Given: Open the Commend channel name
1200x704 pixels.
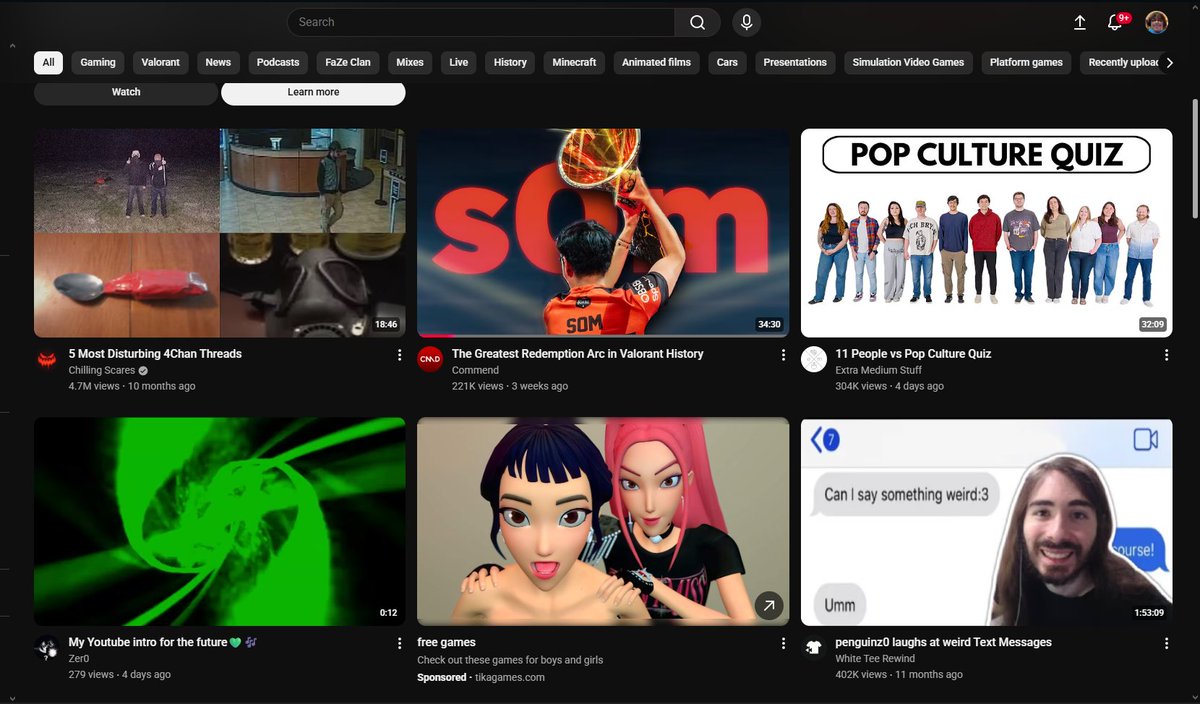Looking at the screenshot, I should pos(475,370).
